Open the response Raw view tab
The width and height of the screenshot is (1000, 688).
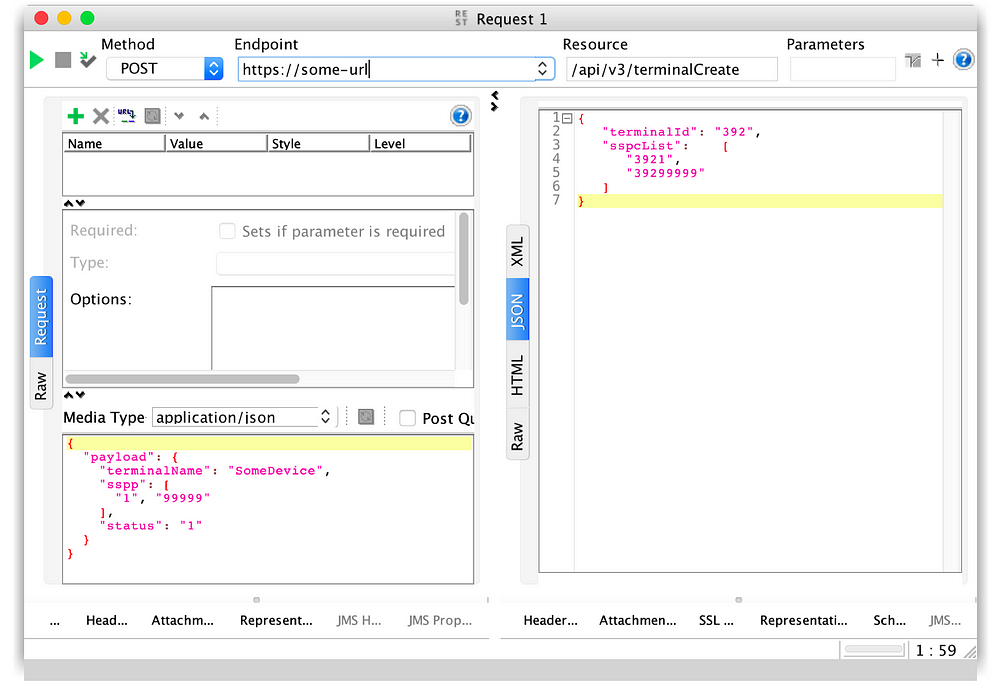(517, 435)
